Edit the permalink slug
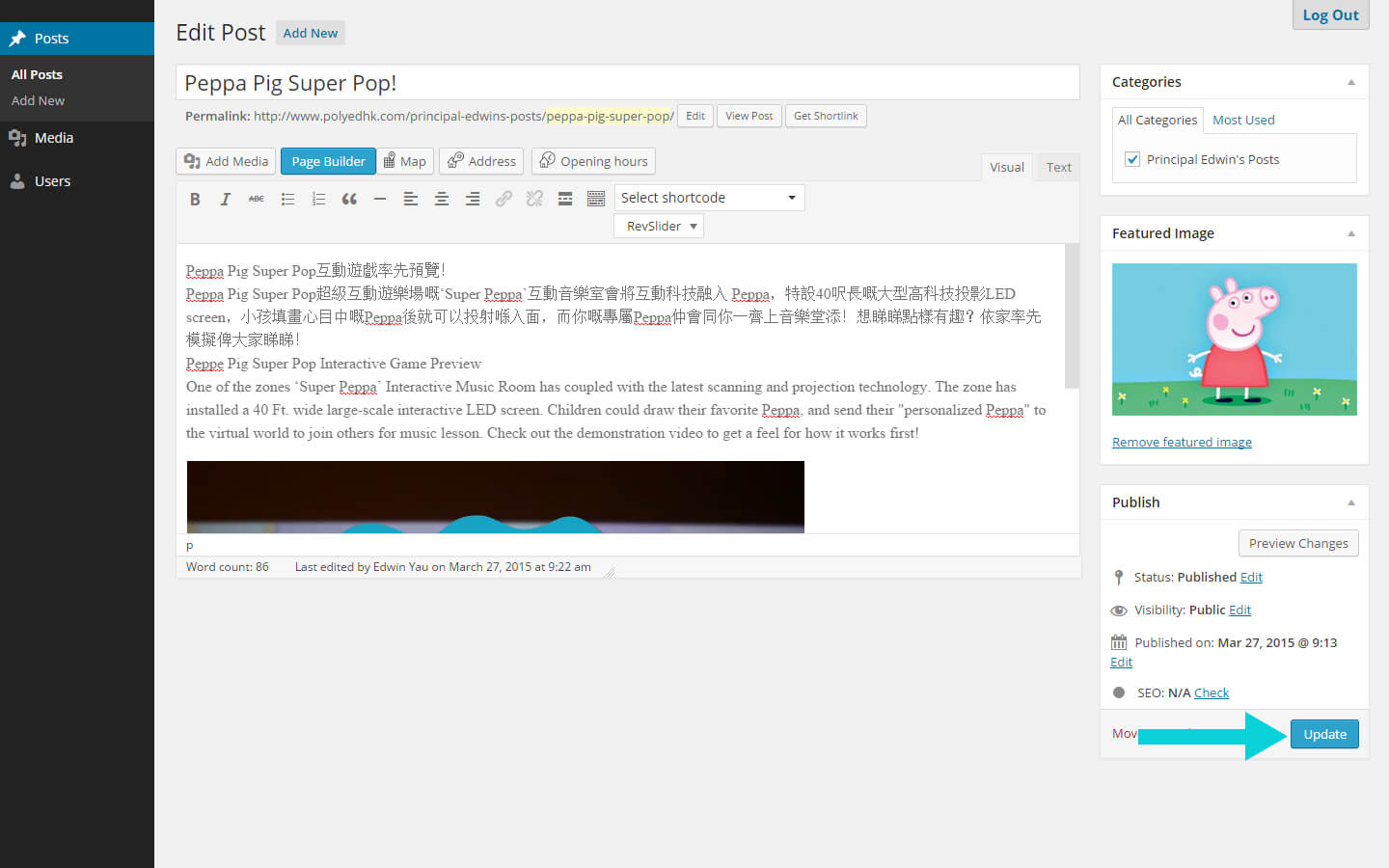1389x868 pixels. (x=695, y=116)
